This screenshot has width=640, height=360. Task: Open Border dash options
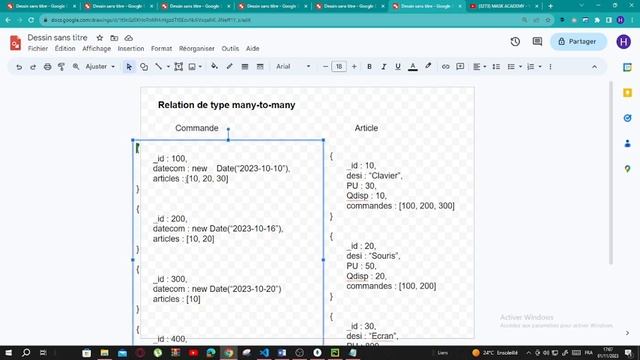(260, 67)
